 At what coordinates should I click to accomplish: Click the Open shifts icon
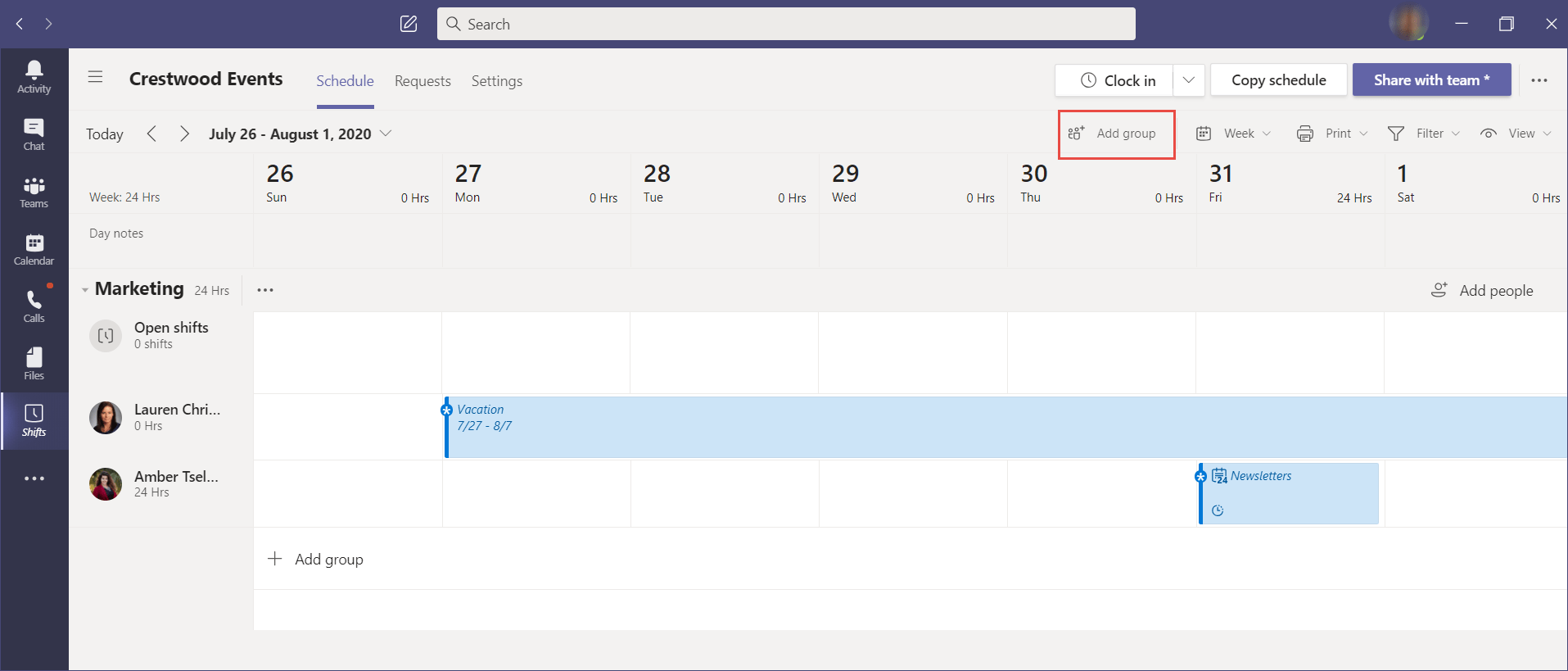pyautogui.click(x=106, y=336)
